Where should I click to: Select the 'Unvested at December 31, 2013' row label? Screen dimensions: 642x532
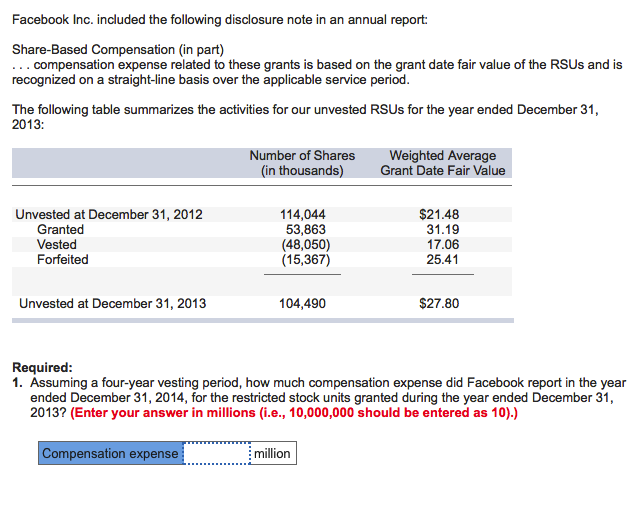click(113, 303)
